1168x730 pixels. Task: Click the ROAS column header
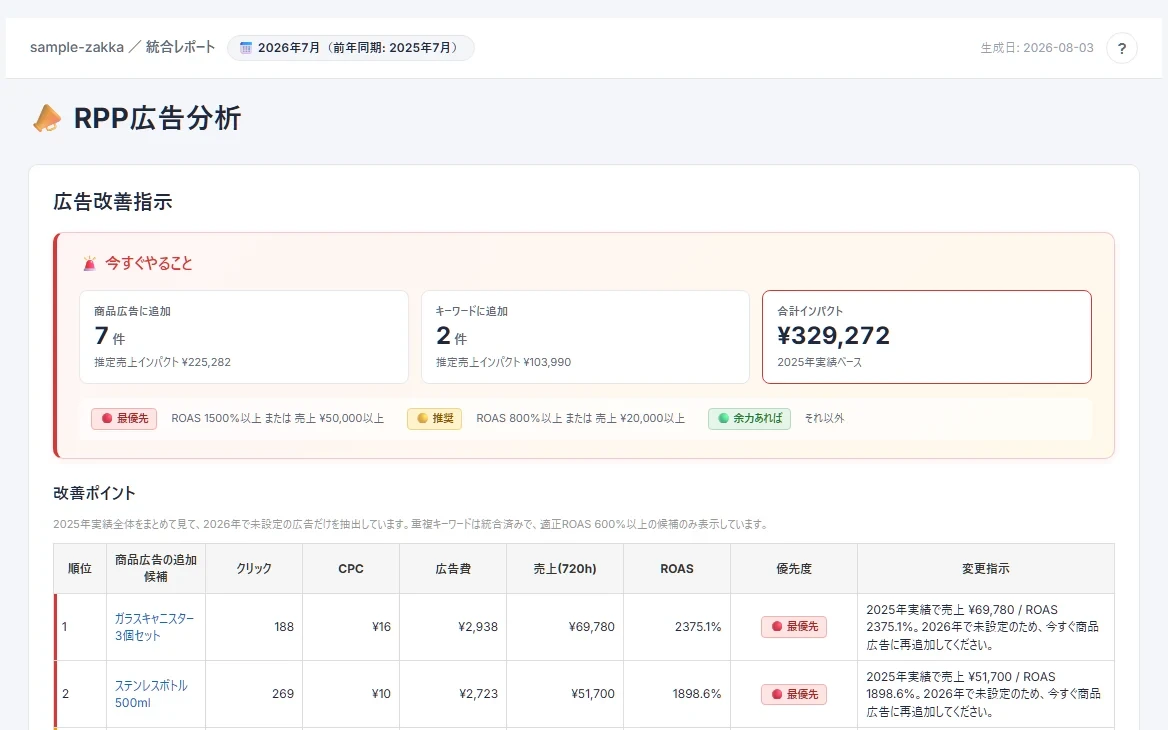[x=676, y=568]
